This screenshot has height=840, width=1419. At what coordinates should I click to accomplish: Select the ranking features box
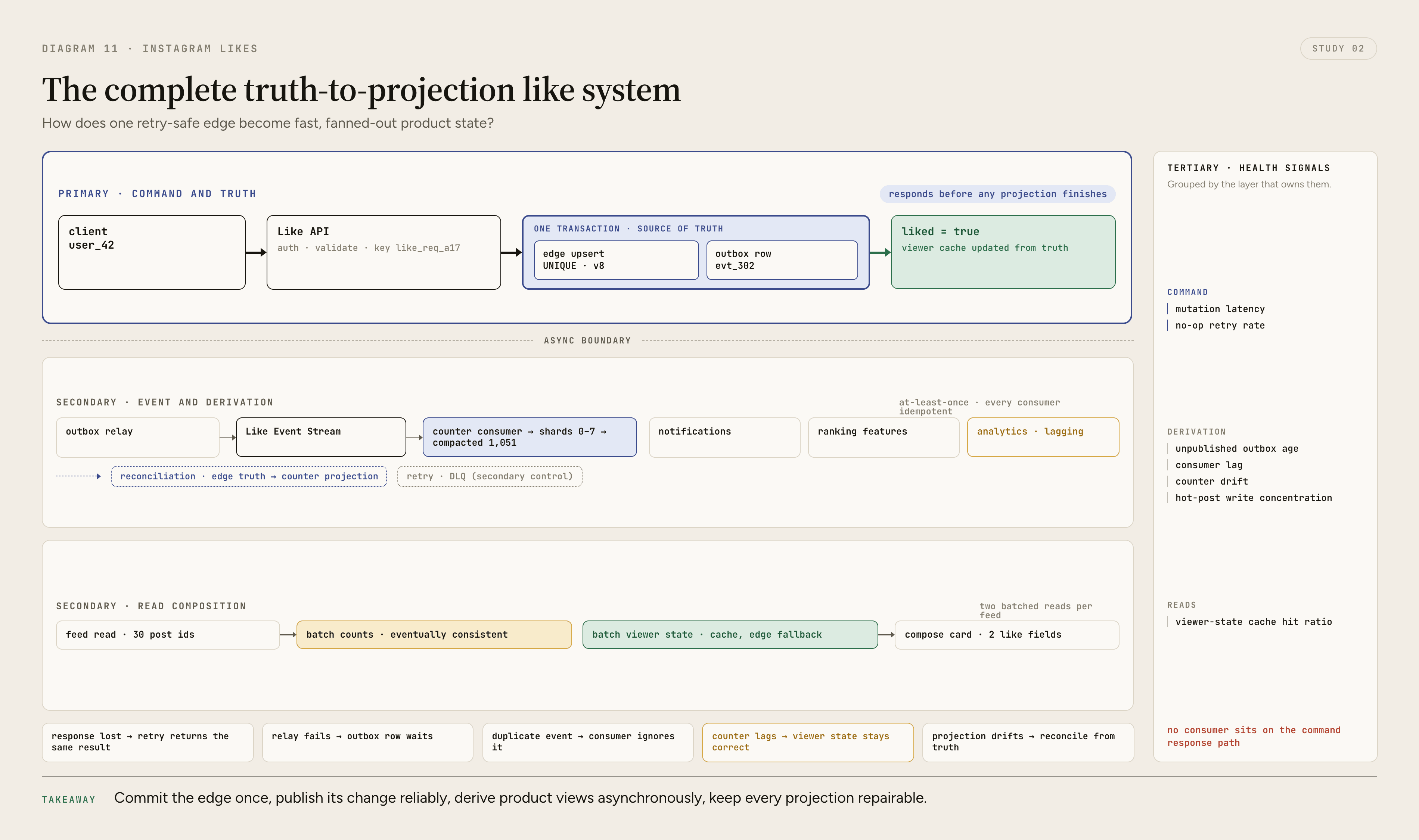(884, 437)
